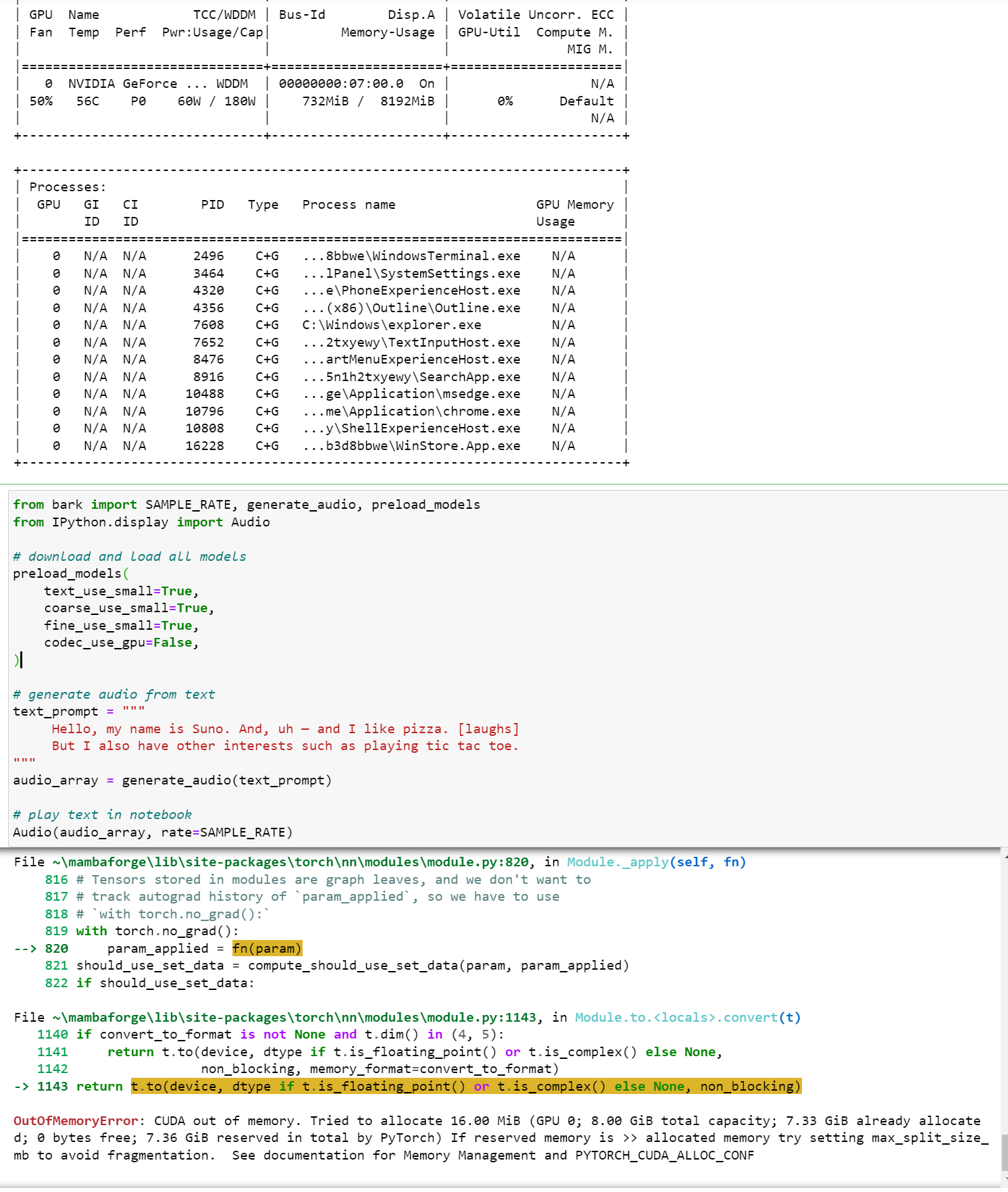
Task: Click the audio_array = generate_audio(text_prompt) line
Action: (x=172, y=780)
